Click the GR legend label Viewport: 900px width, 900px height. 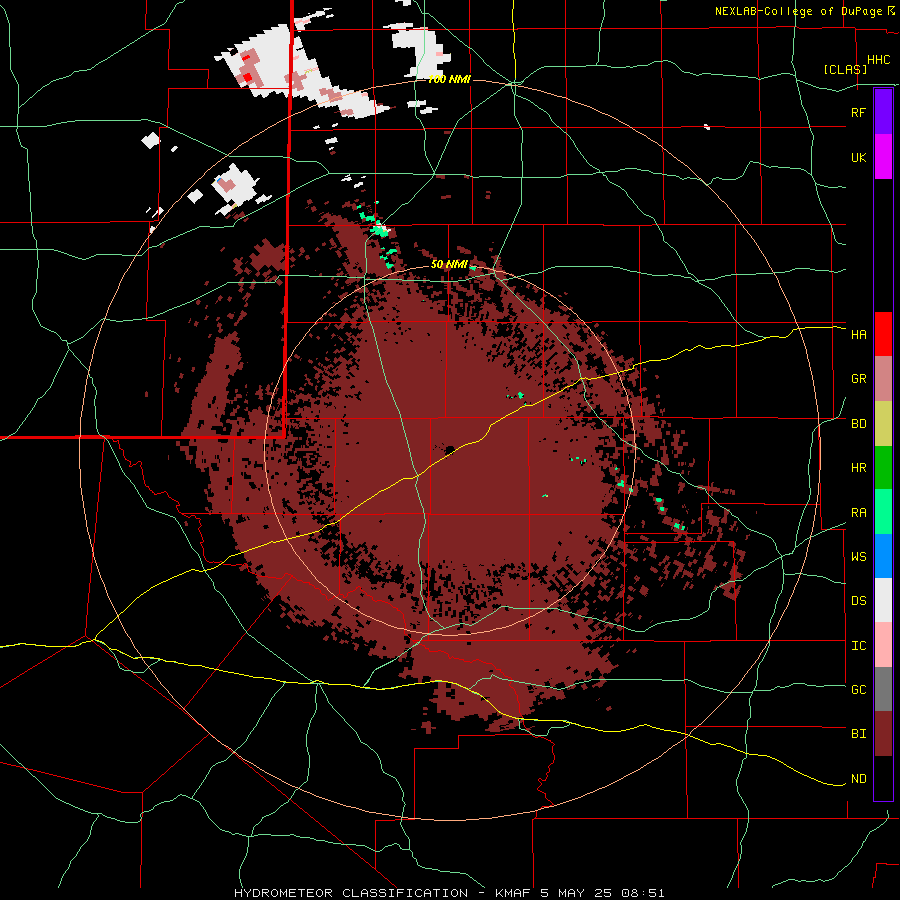pyautogui.click(x=858, y=379)
